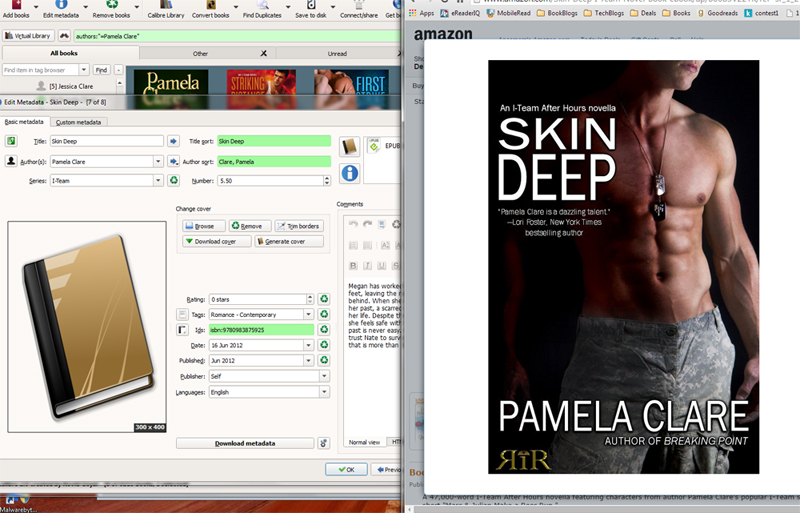Click the Remove books recycle icon

coord(110,5)
